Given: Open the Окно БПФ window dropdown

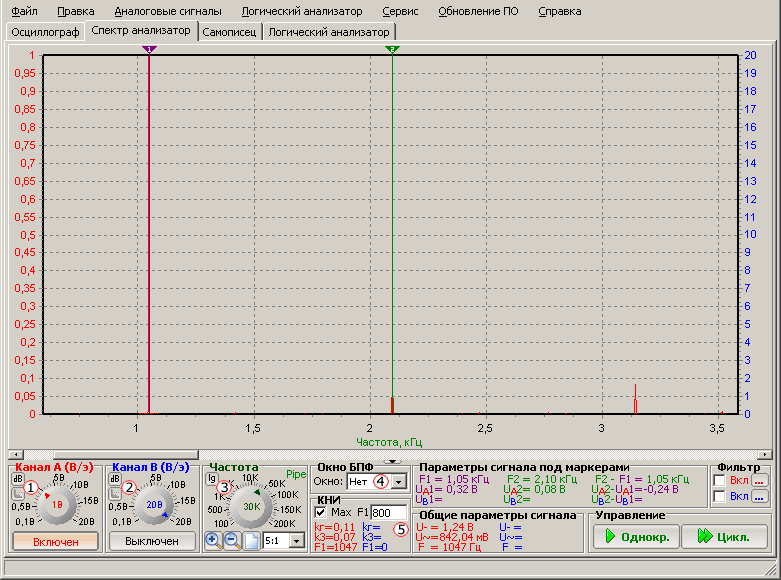Looking at the screenshot, I should 399,481.
